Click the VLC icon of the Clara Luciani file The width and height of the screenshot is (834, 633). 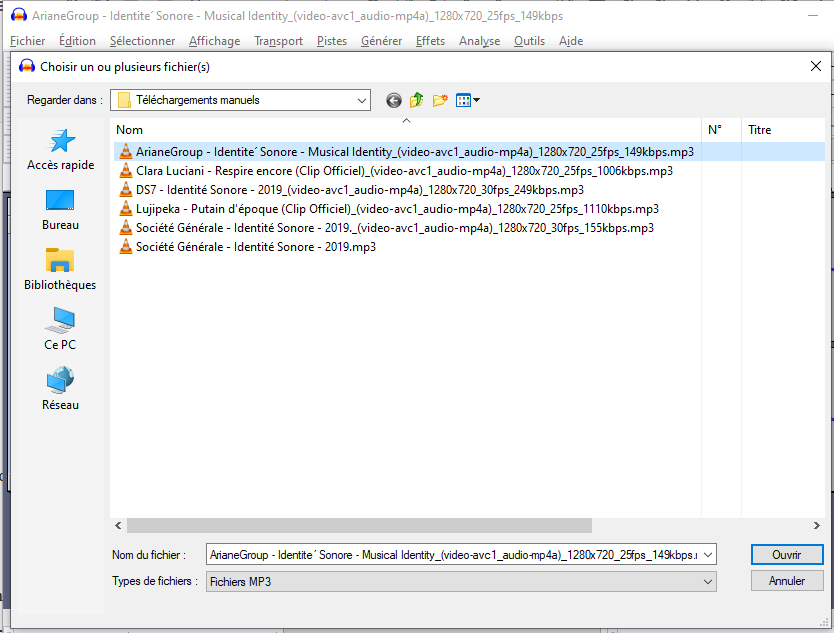(126, 171)
